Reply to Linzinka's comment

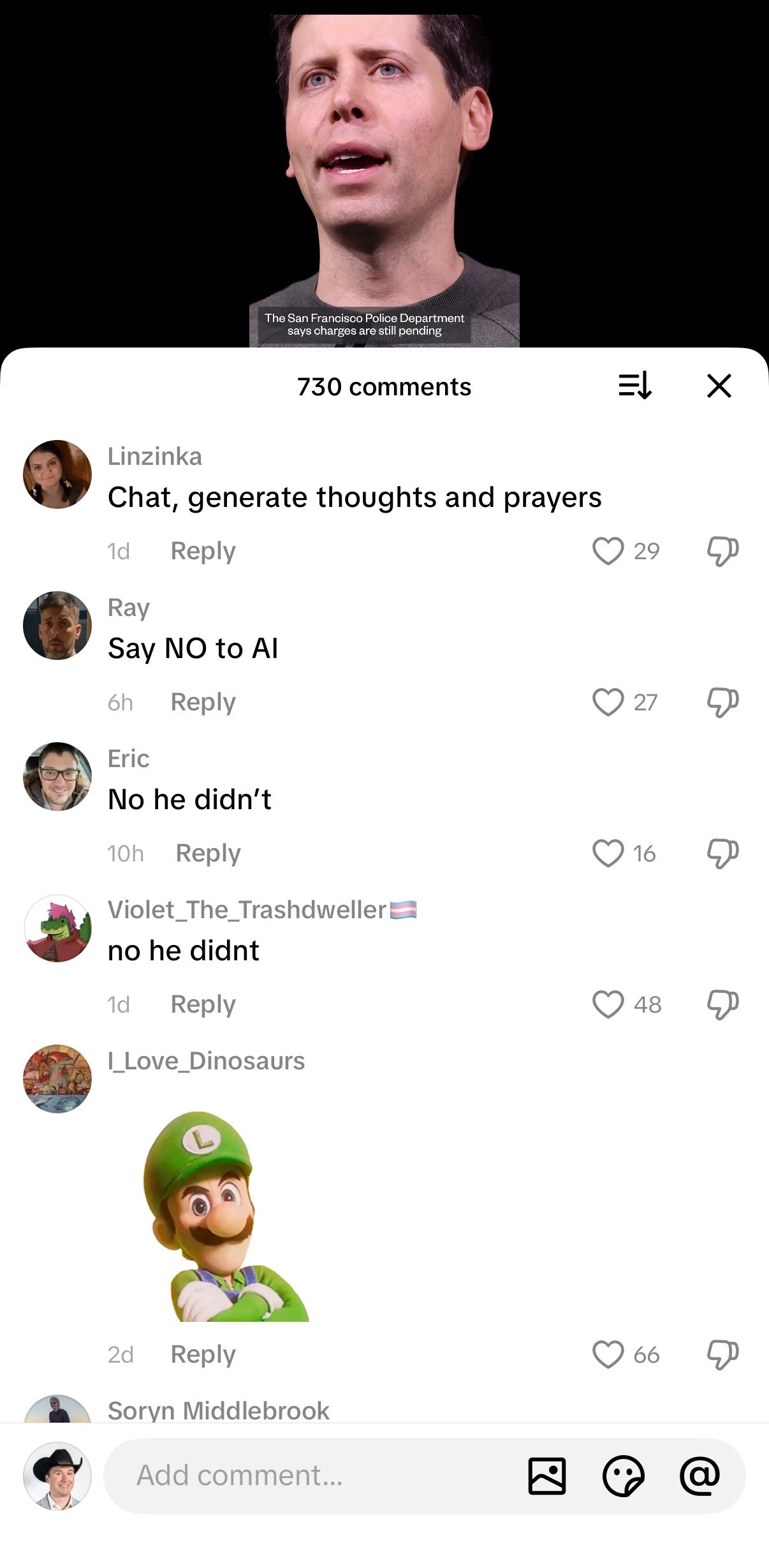[x=203, y=551]
